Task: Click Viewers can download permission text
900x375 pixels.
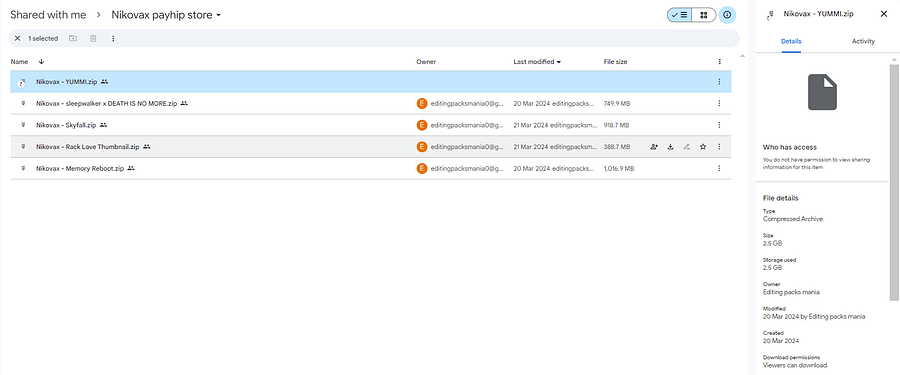Action: tap(795, 365)
